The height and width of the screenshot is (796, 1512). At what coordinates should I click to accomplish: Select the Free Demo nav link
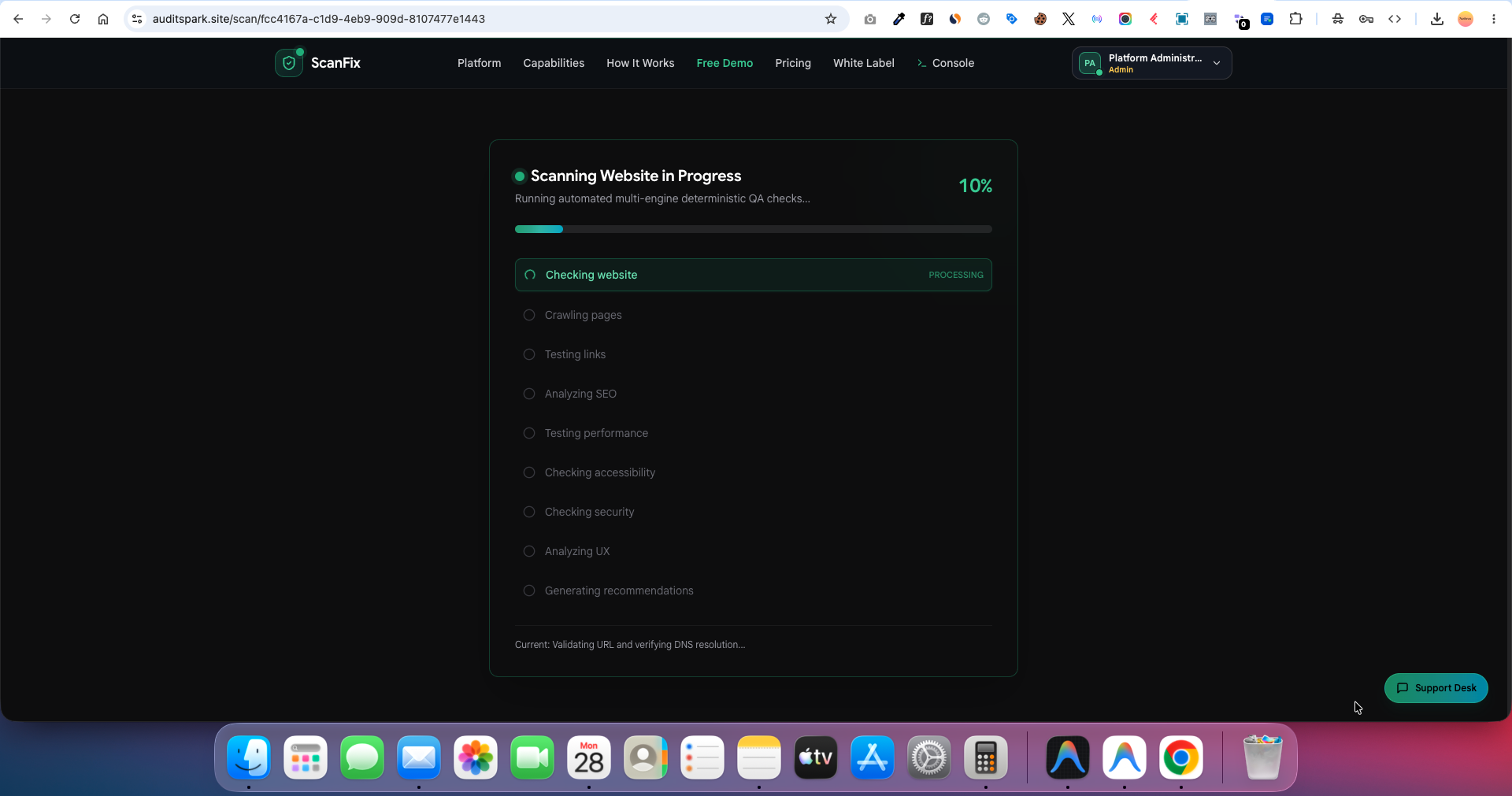[x=724, y=63]
